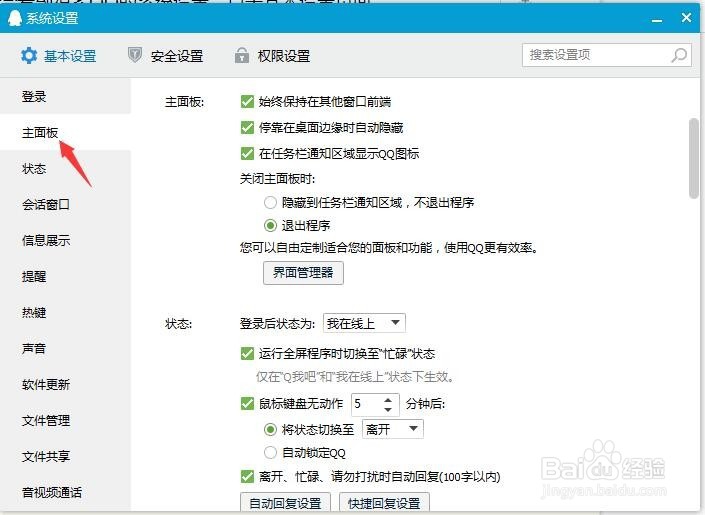The image size is (705, 515).
Task: Open the 基本设置 tab
Action: (x=58, y=56)
